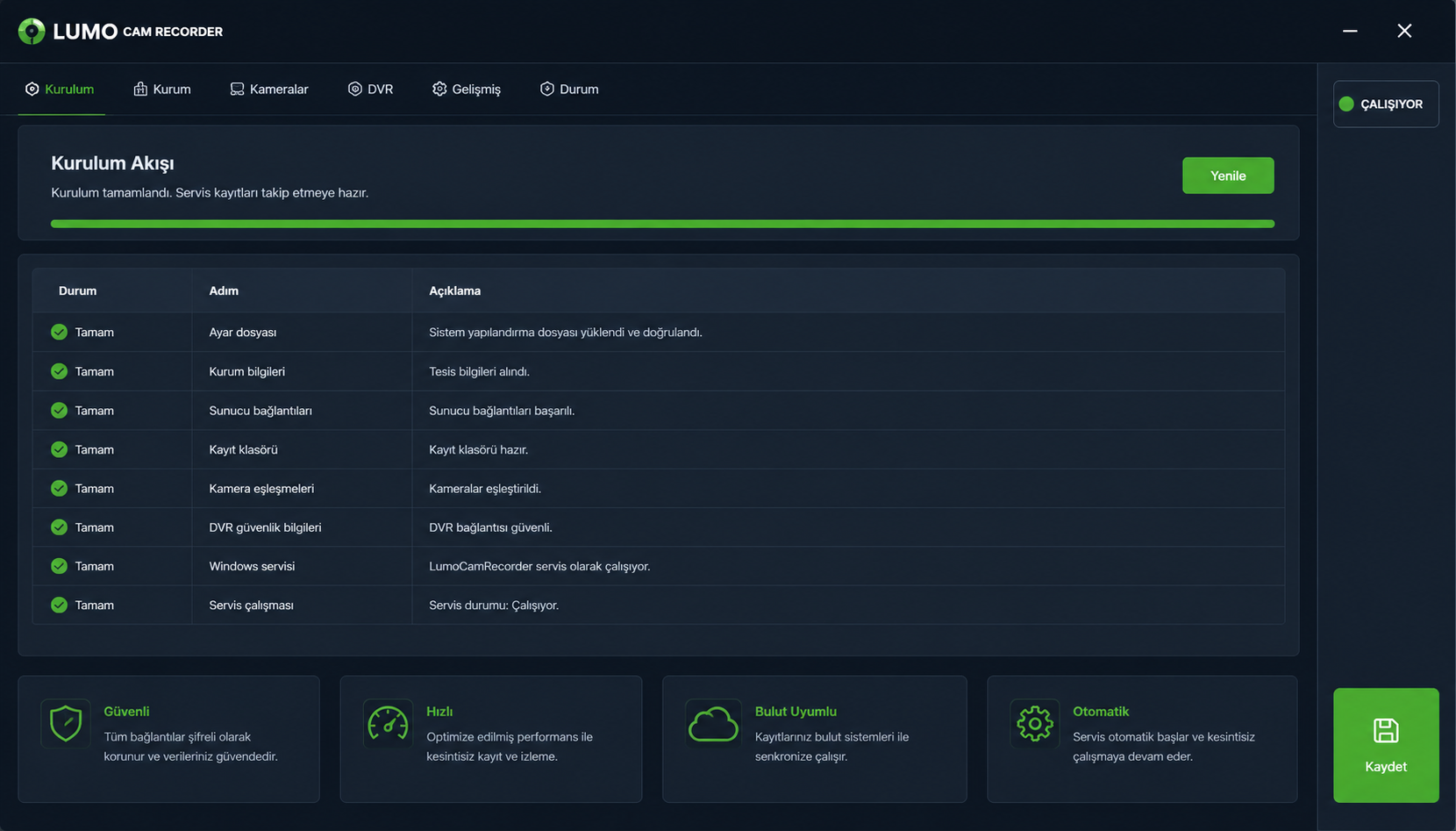The image size is (1456, 831).
Task: Click the 'Tesis bilgileri alındı.' description
Action: coord(479,371)
